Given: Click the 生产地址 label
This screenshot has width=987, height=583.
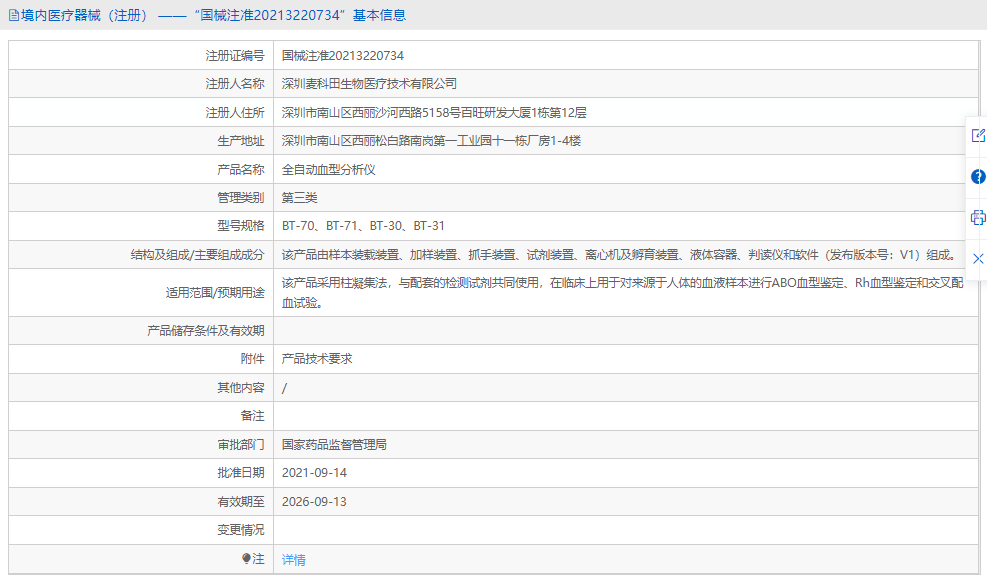Looking at the screenshot, I should coord(241,141).
